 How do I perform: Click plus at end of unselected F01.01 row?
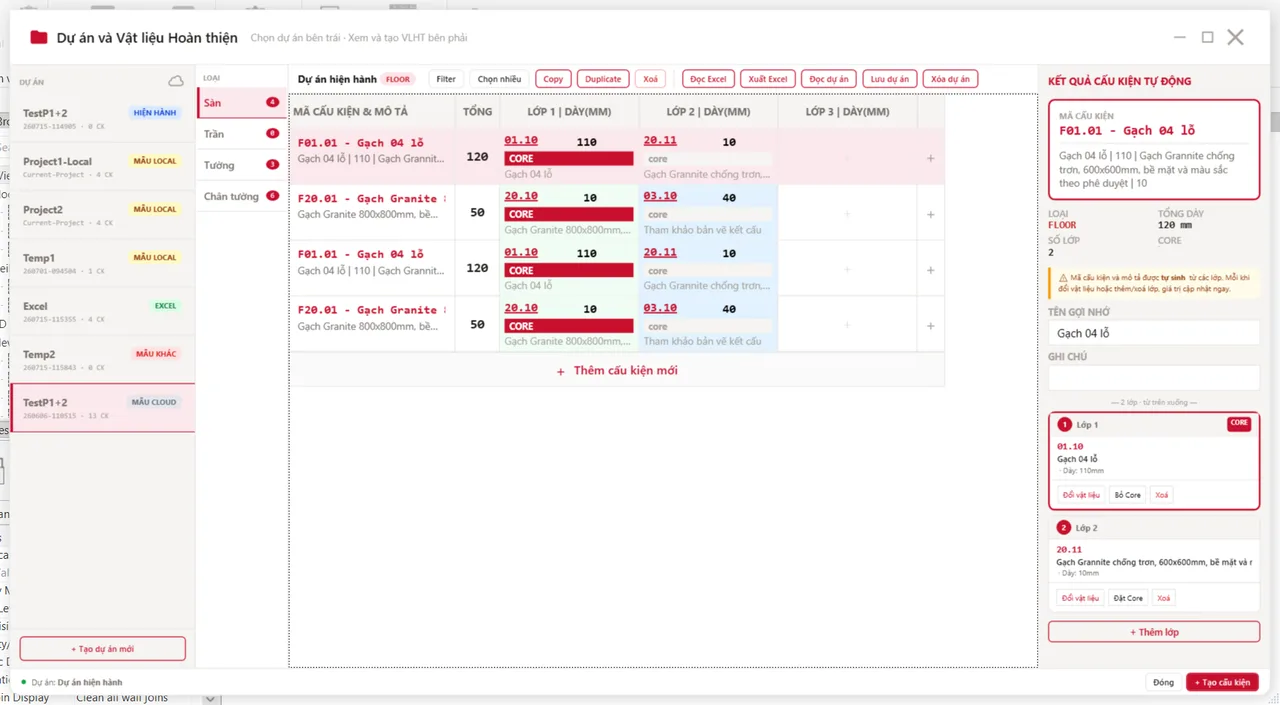(930, 270)
